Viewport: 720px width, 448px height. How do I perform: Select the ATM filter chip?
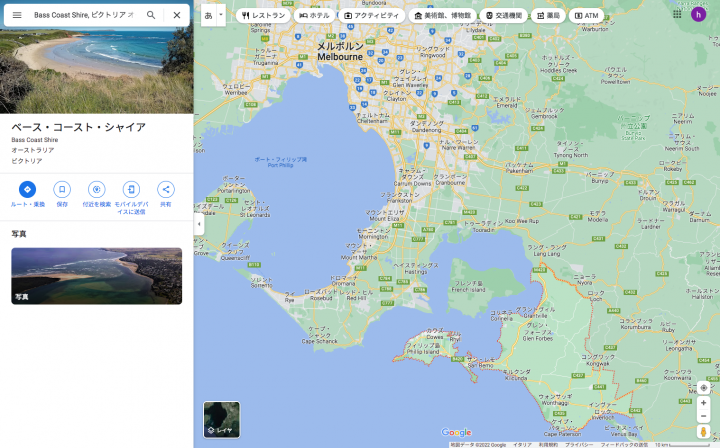[586, 16]
